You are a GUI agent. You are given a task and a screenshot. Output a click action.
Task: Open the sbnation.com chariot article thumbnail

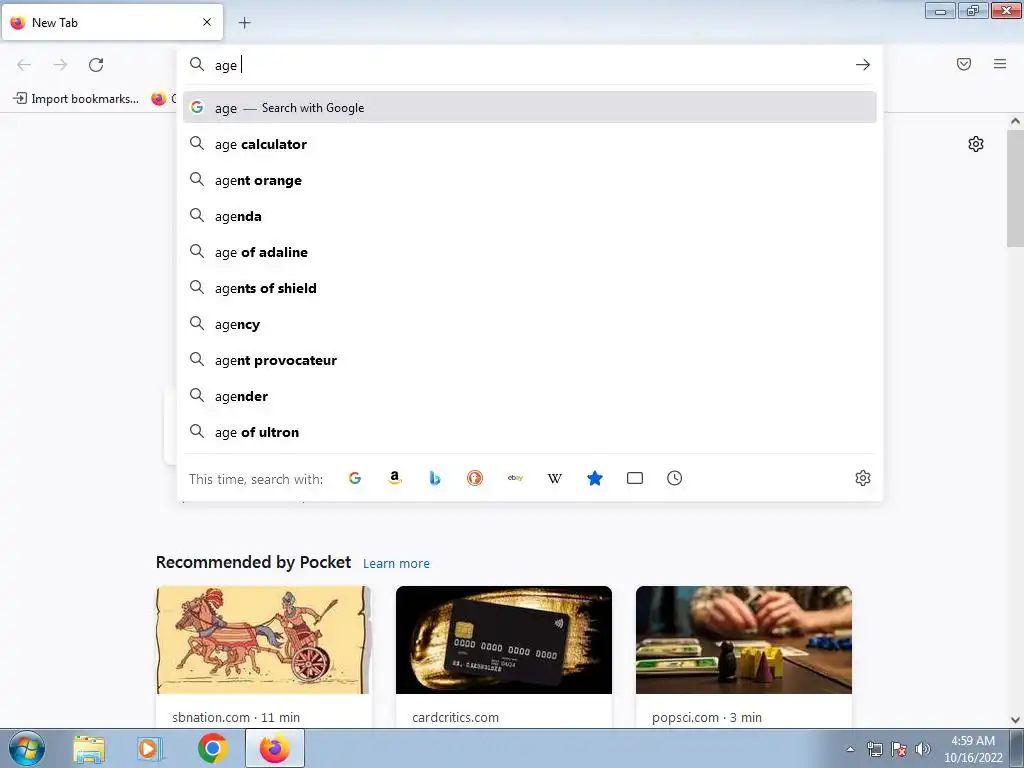(x=263, y=640)
